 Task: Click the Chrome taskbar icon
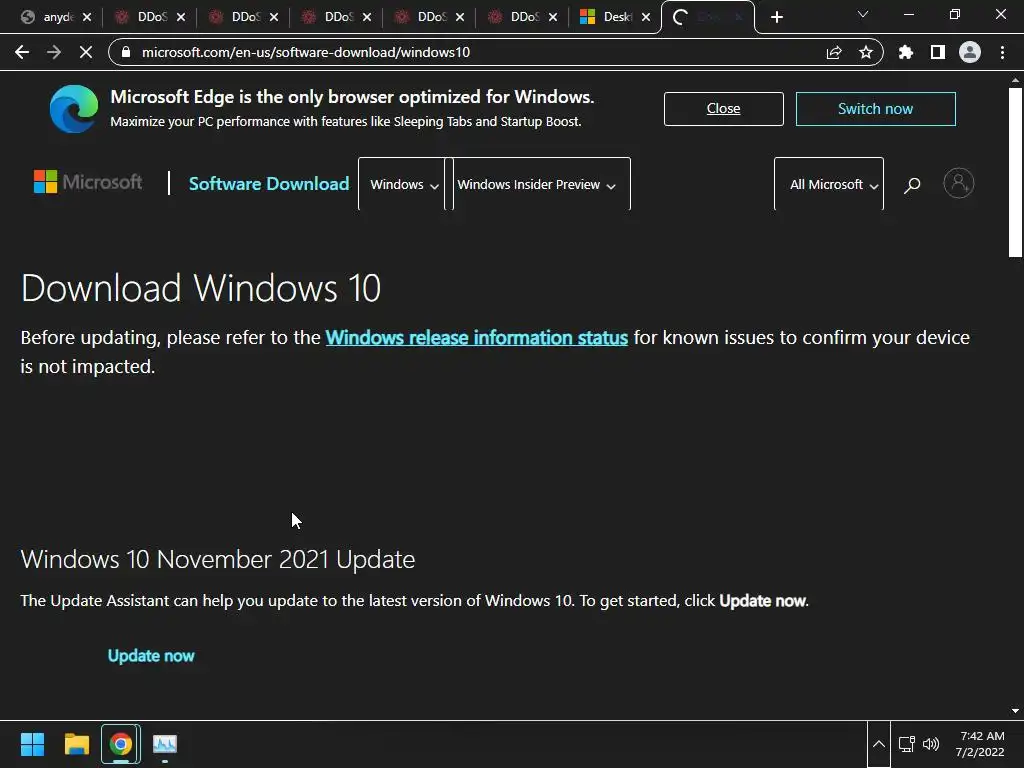click(x=121, y=744)
